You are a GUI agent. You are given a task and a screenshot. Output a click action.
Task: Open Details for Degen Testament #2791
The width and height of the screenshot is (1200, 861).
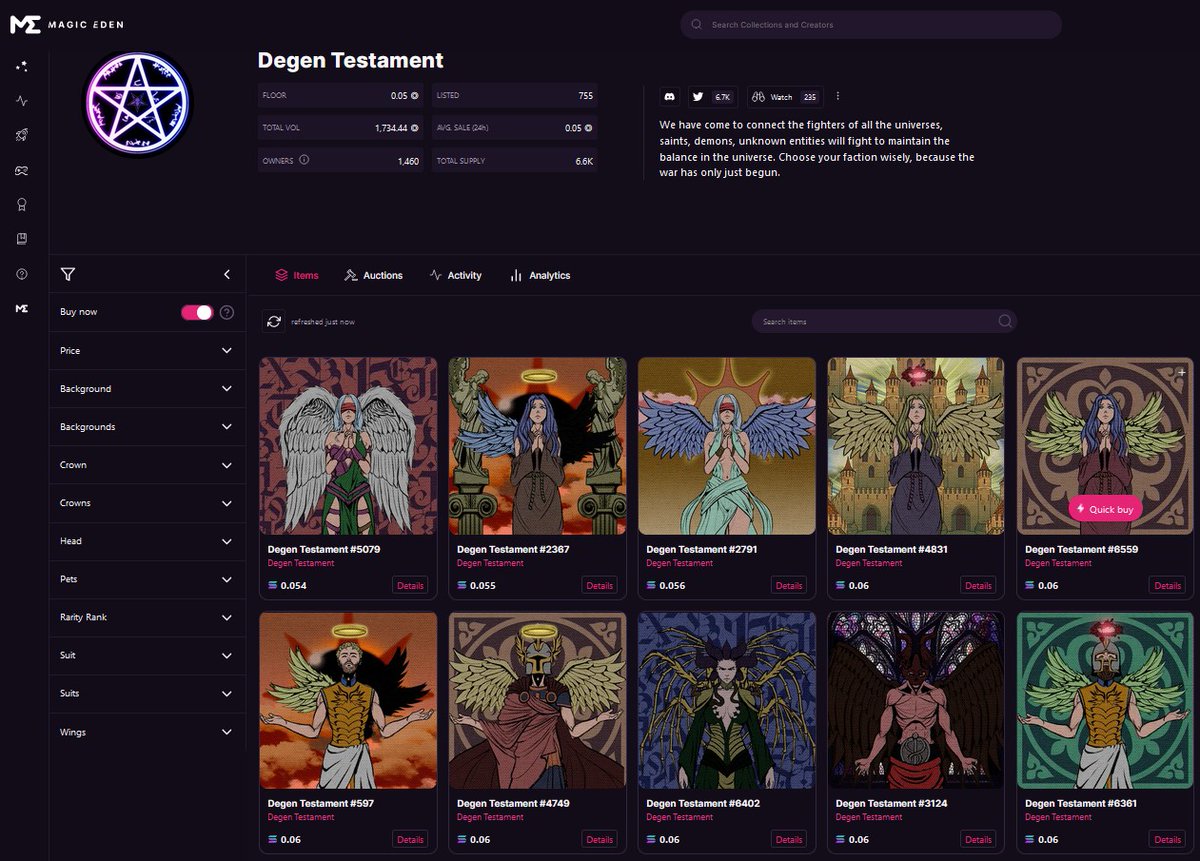coord(789,586)
